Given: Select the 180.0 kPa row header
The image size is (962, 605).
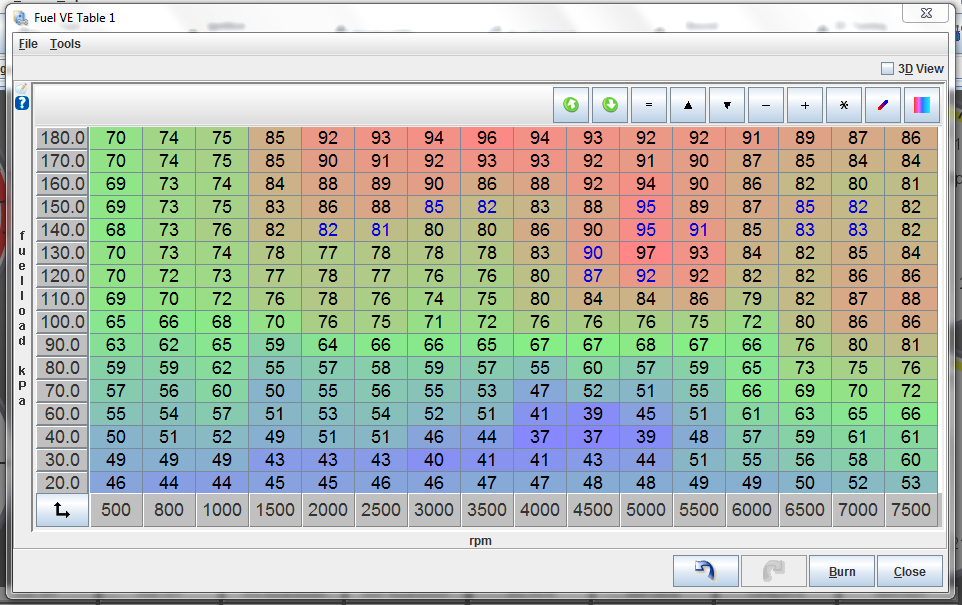Looking at the screenshot, I should pos(62,137).
